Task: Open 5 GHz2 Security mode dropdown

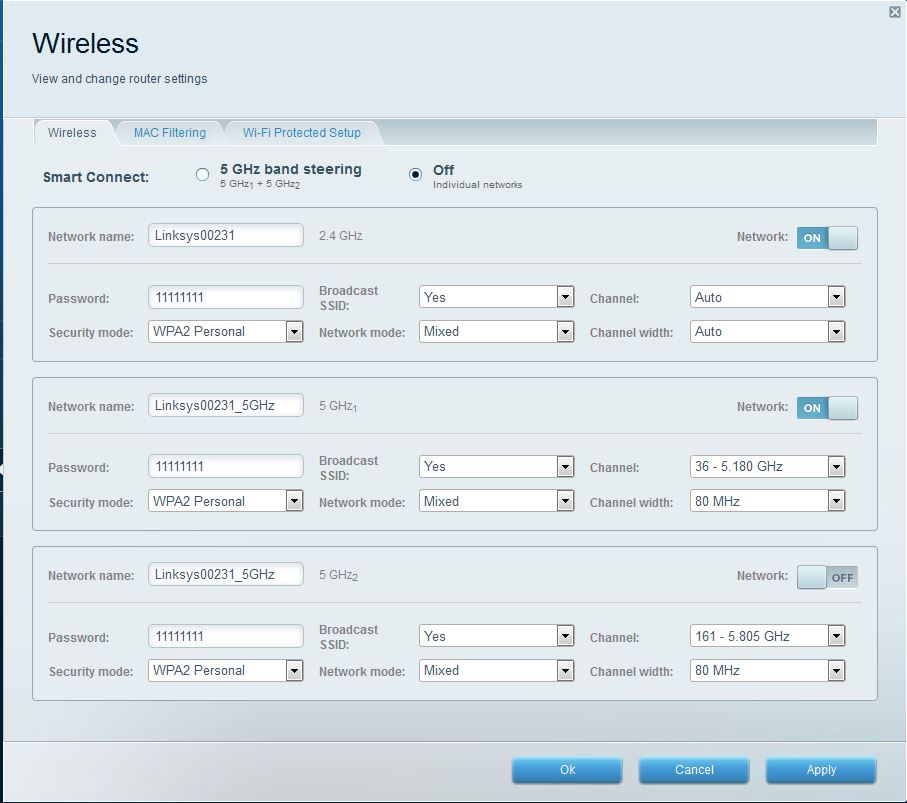Action: [226, 671]
